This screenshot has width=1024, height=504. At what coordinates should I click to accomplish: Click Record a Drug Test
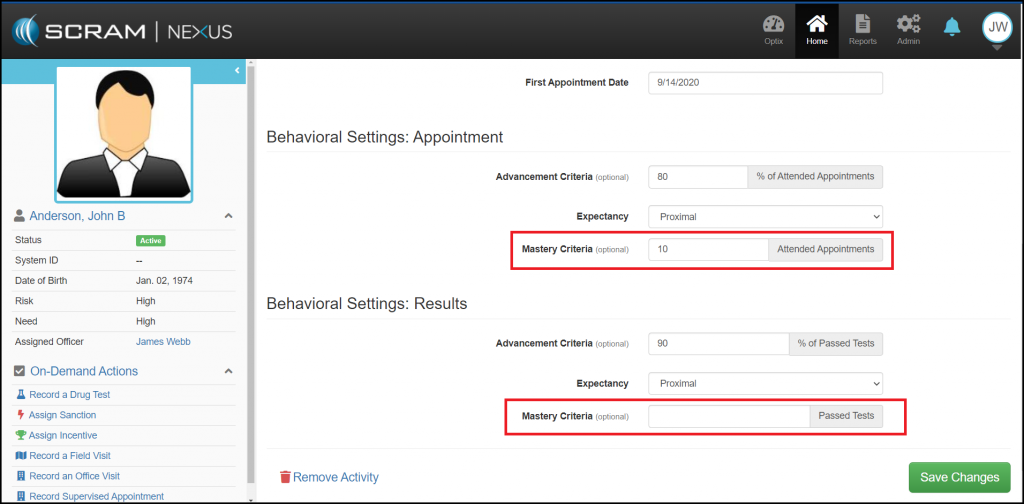coord(69,395)
